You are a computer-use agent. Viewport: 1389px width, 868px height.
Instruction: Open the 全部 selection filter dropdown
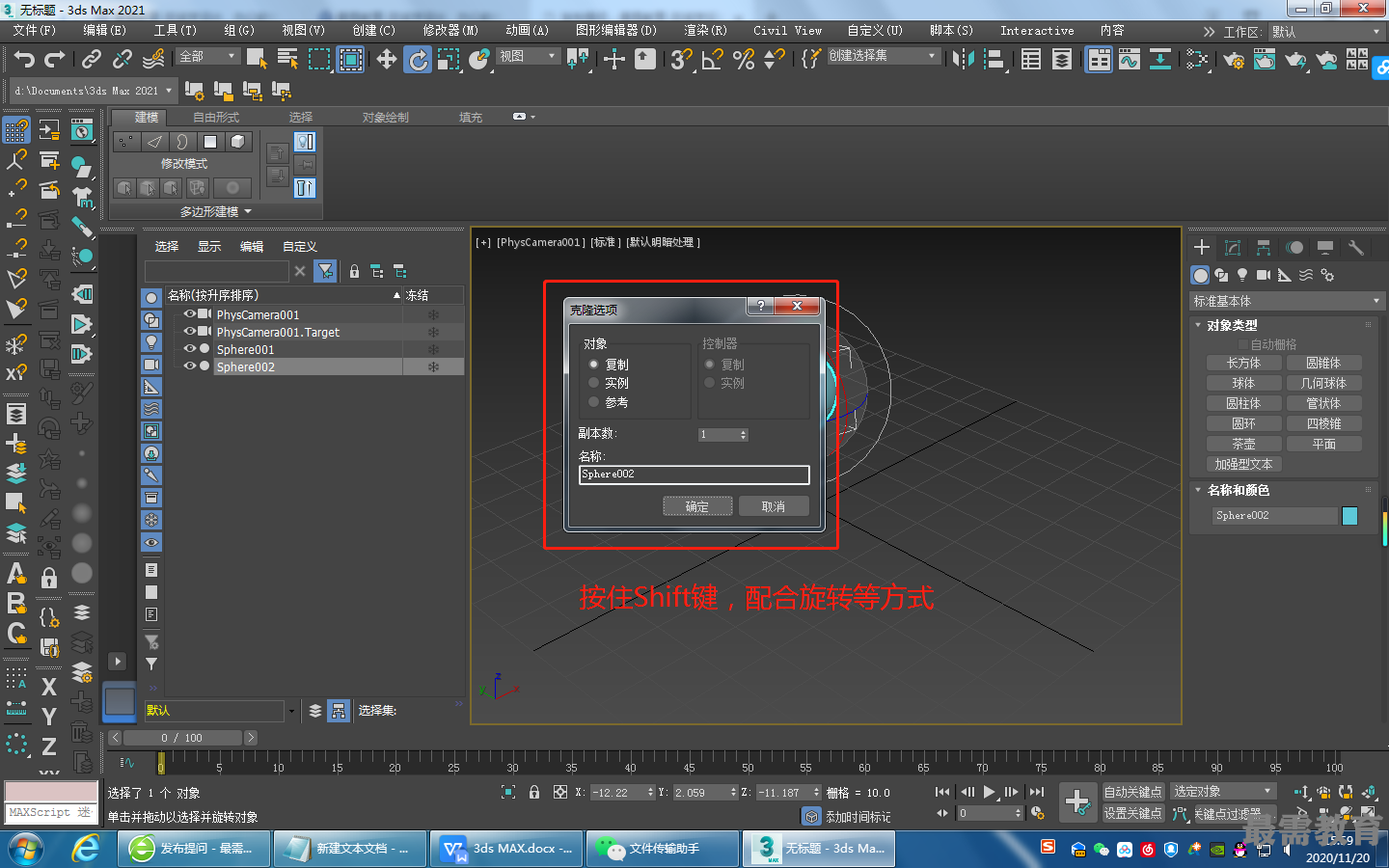207,56
